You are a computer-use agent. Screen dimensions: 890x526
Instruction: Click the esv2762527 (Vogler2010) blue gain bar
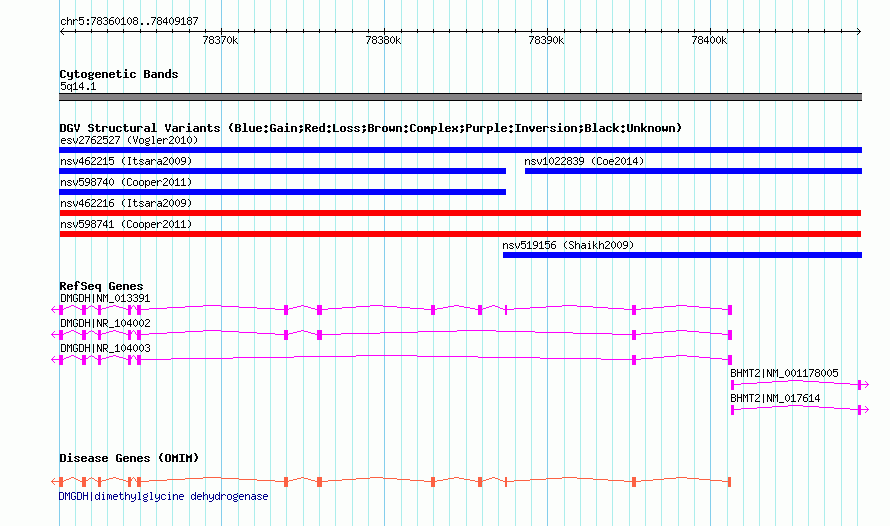460,150
